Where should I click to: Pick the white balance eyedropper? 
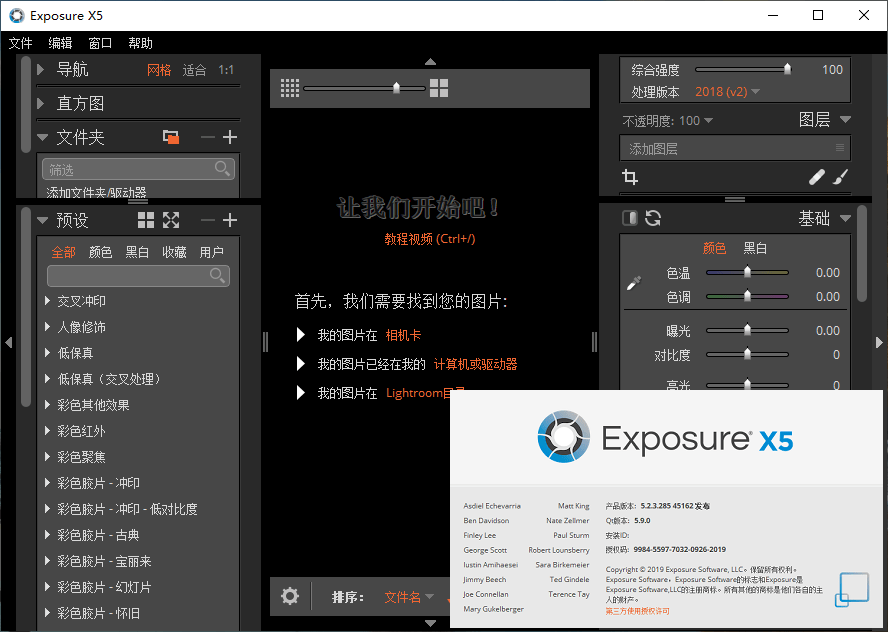(634, 283)
